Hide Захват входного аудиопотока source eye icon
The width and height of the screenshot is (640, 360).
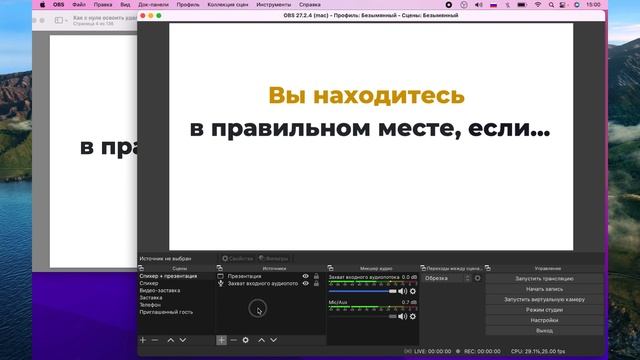(305, 283)
